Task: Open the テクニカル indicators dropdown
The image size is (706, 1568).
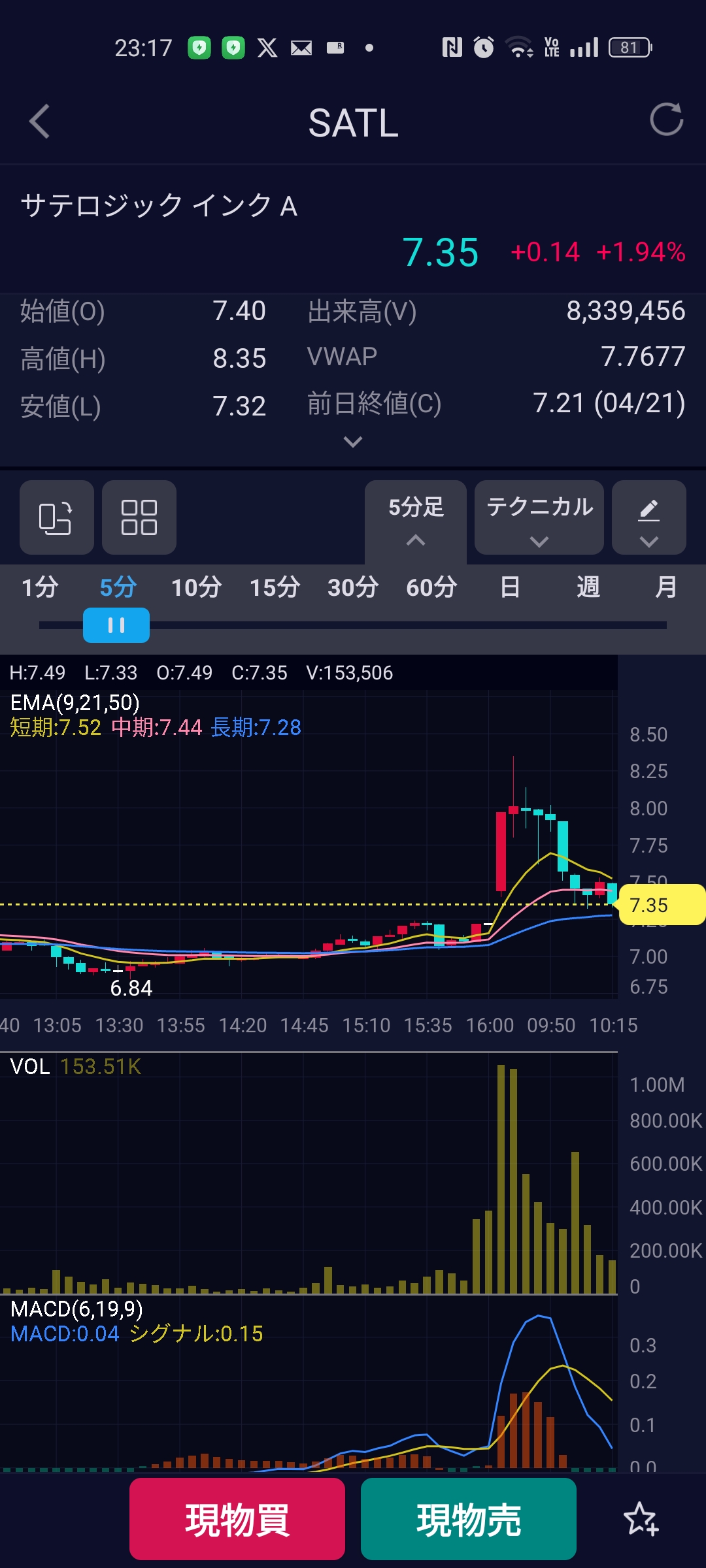Action: [539, 517]
